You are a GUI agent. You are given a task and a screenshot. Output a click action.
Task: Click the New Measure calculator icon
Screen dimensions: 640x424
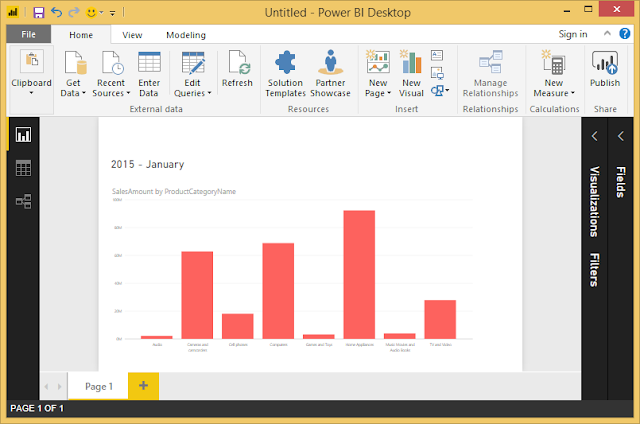point(553,62)
